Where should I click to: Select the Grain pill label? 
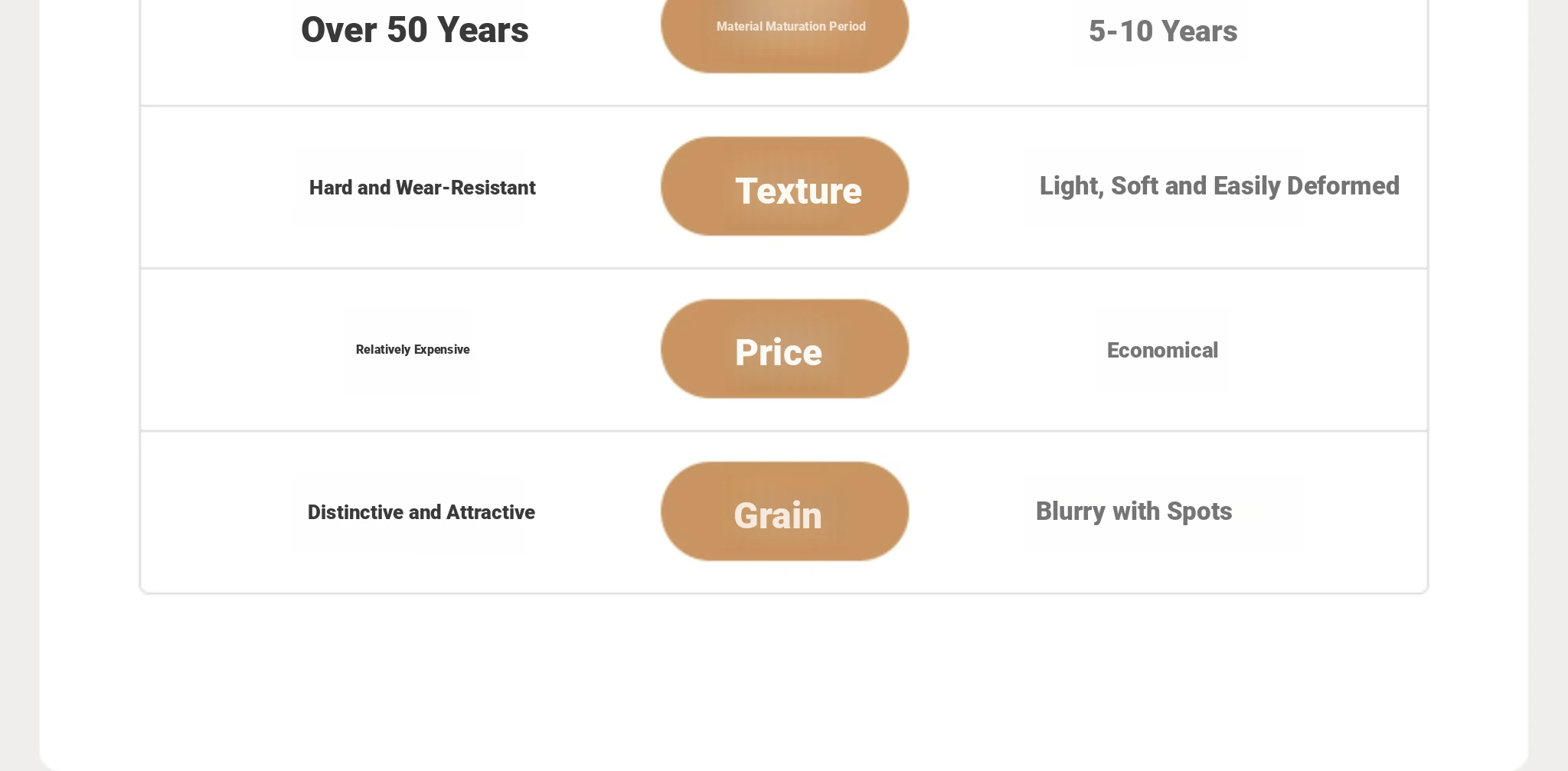click(778, 515)
